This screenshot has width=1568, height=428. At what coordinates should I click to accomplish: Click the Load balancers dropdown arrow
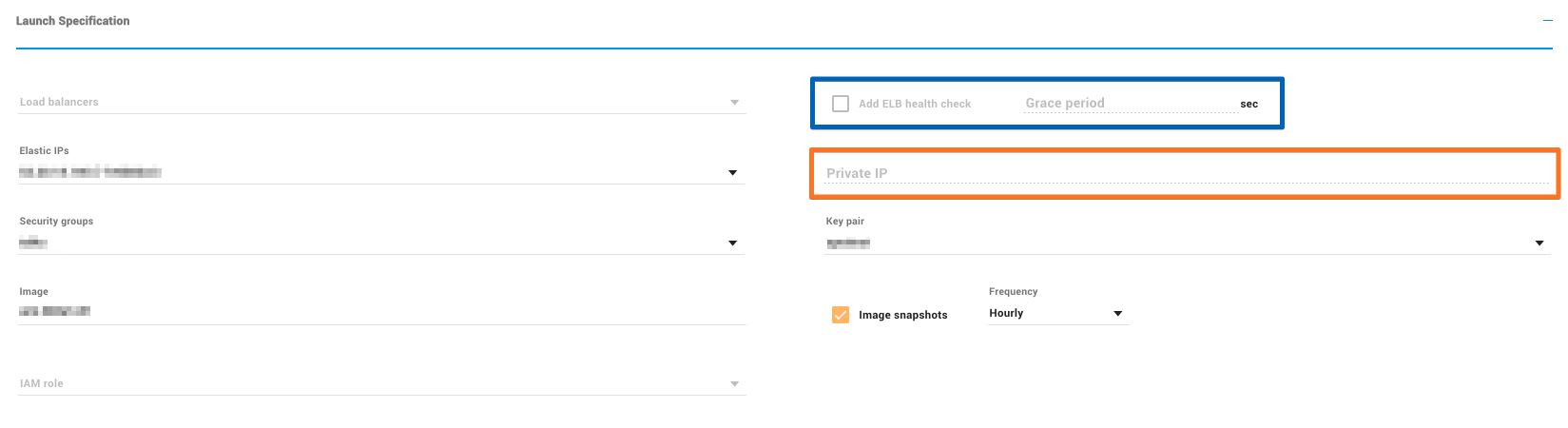pyautogui.click(x=734, y=103)
